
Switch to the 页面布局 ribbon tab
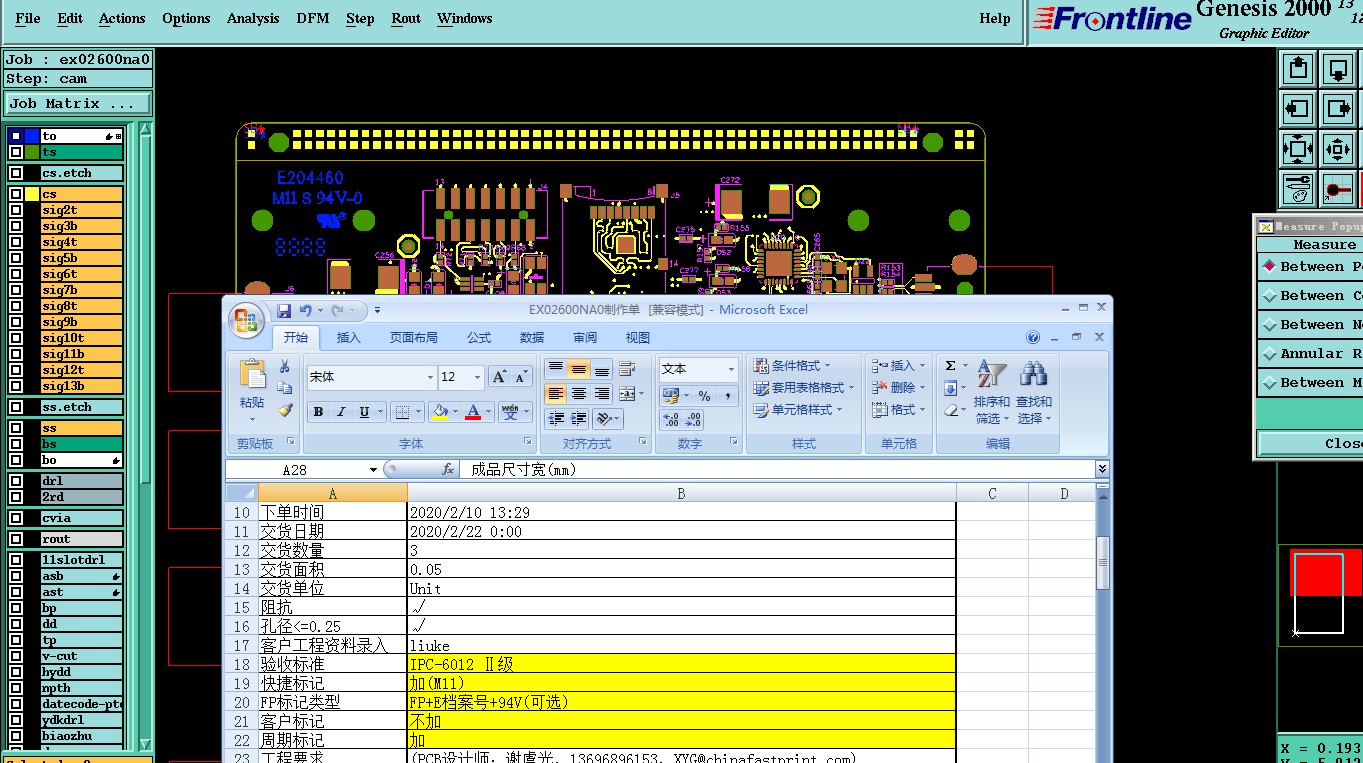414,338
